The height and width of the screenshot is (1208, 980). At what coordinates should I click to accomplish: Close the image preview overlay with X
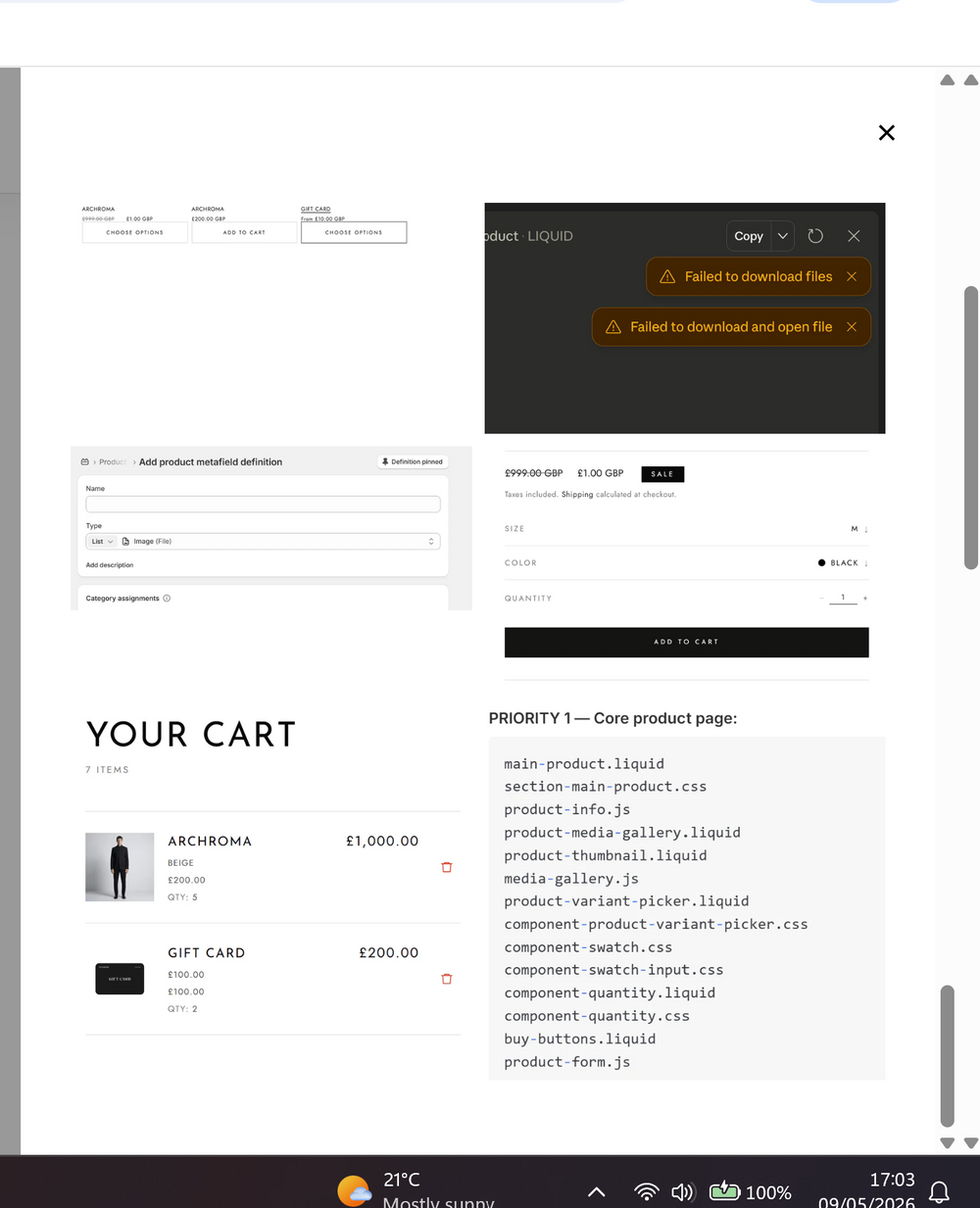887,132
